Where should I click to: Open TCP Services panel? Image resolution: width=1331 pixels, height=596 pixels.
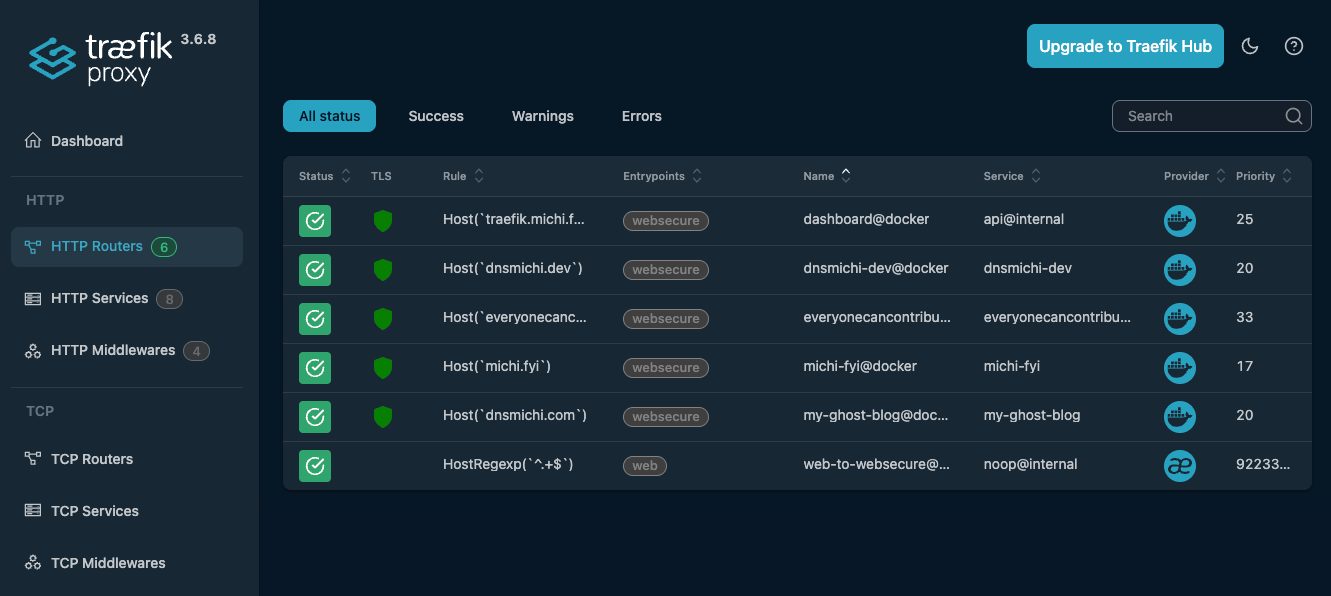[95, 510]
